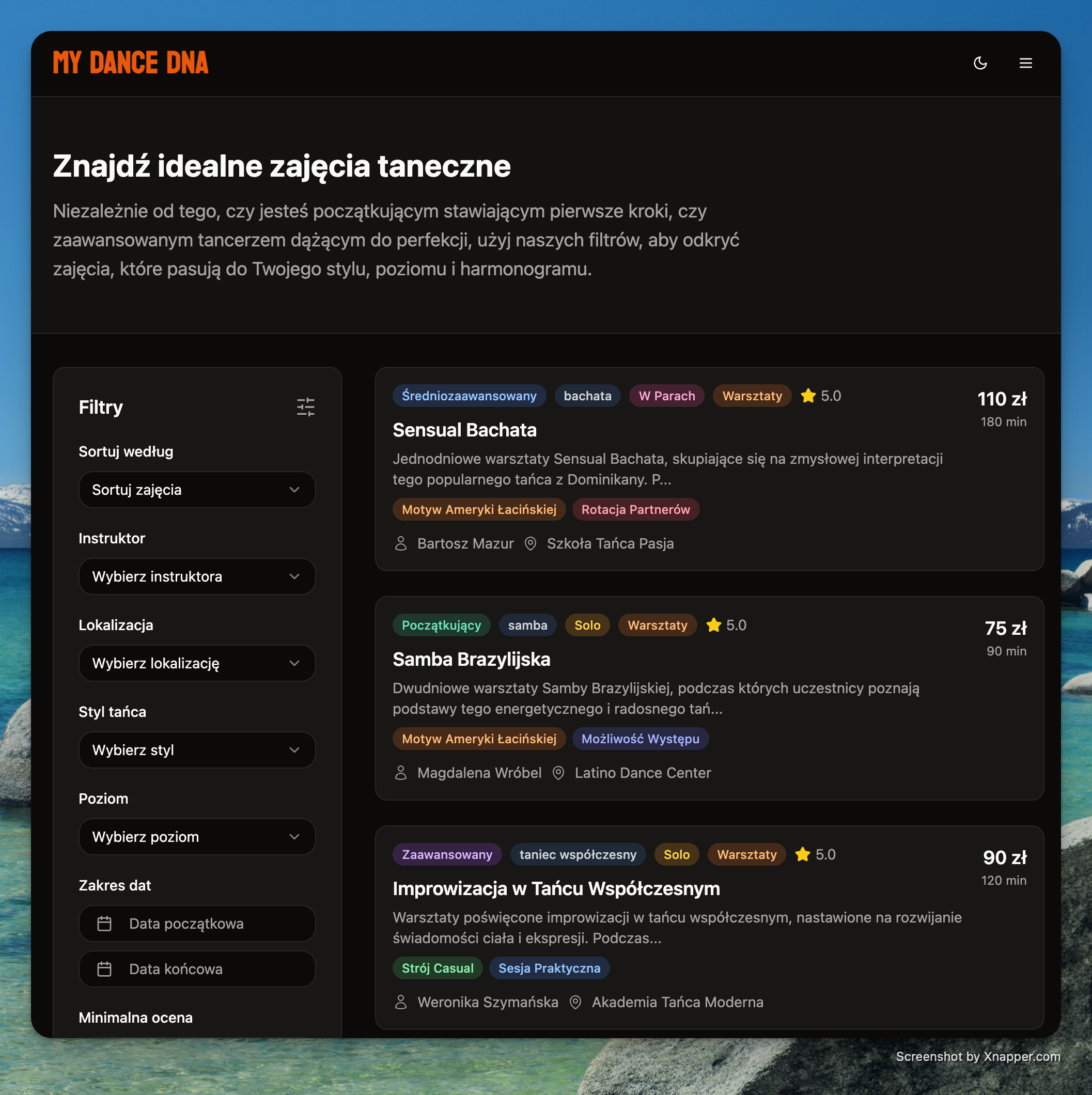Click the location pin beside Latino Dance Center

(x=559, y=773)
